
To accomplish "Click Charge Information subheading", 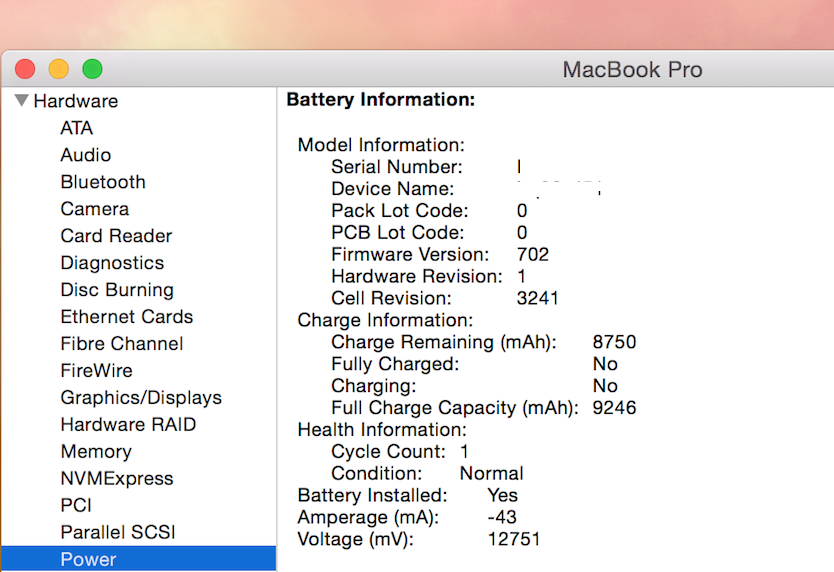I will click(385, 320).
